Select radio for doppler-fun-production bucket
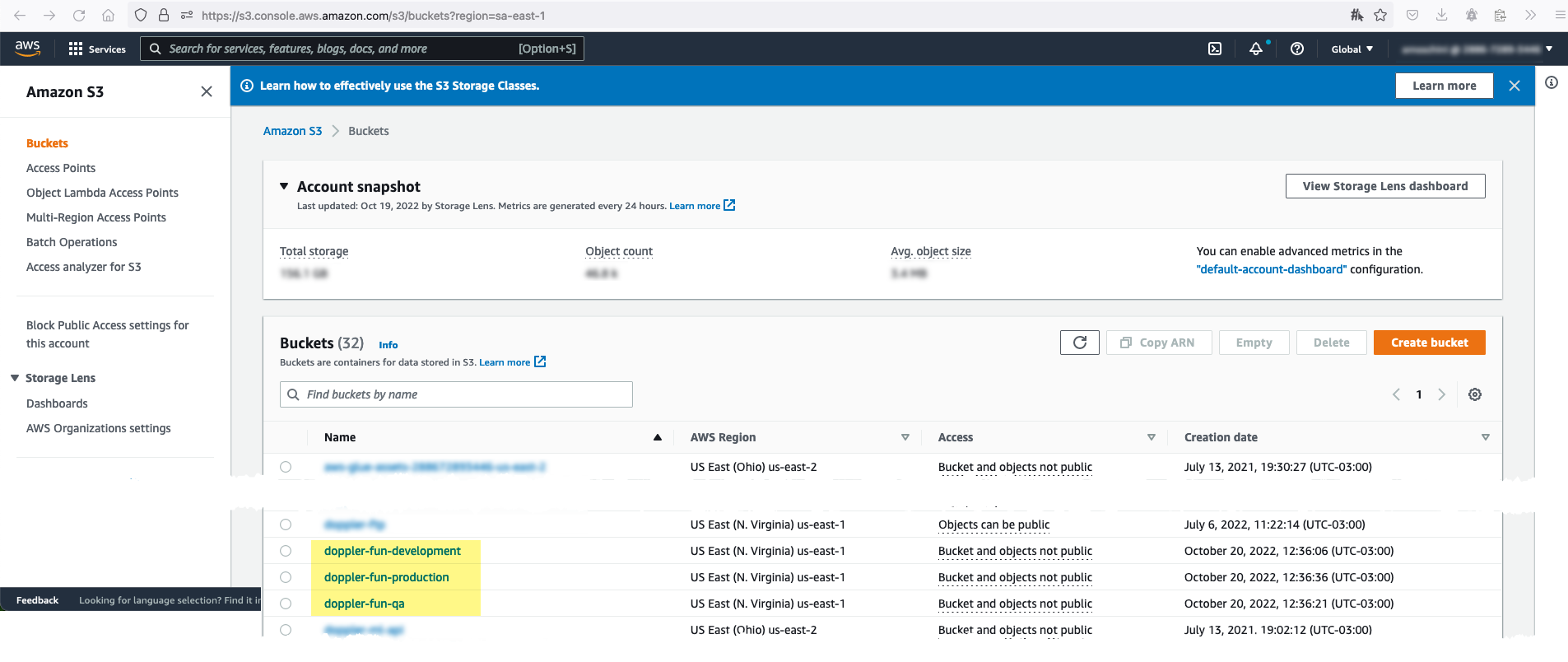The height and width of the screenshot is (662, 1568). (x=286, y=577)
